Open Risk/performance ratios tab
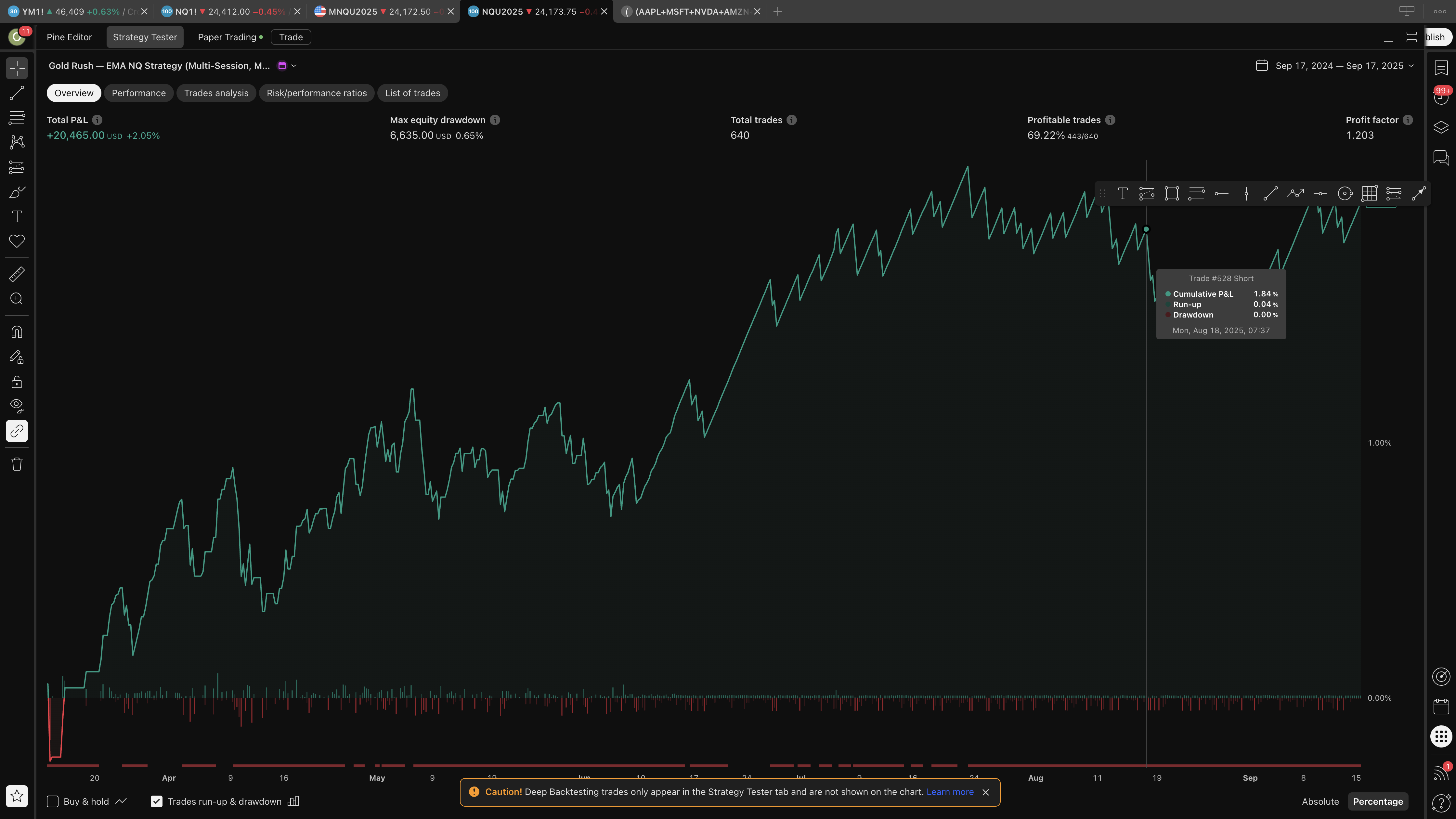This screenshot has height=819, width=1456. (317, 93)
